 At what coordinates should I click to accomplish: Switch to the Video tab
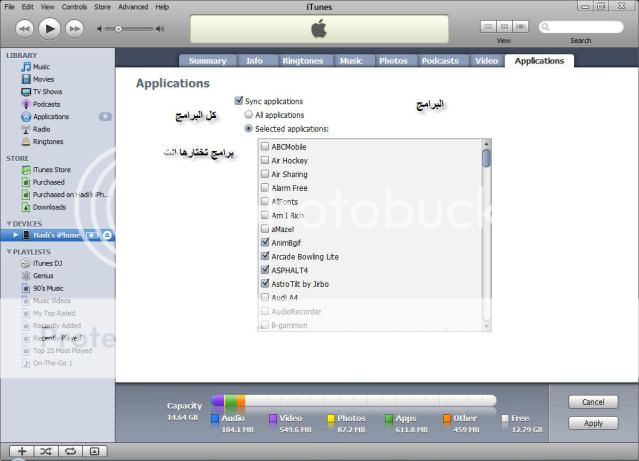486,61
